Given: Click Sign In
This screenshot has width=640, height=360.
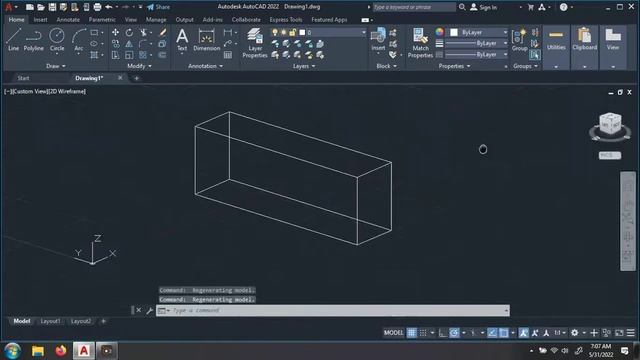Looking at the screenshot, I should [484, 7].
